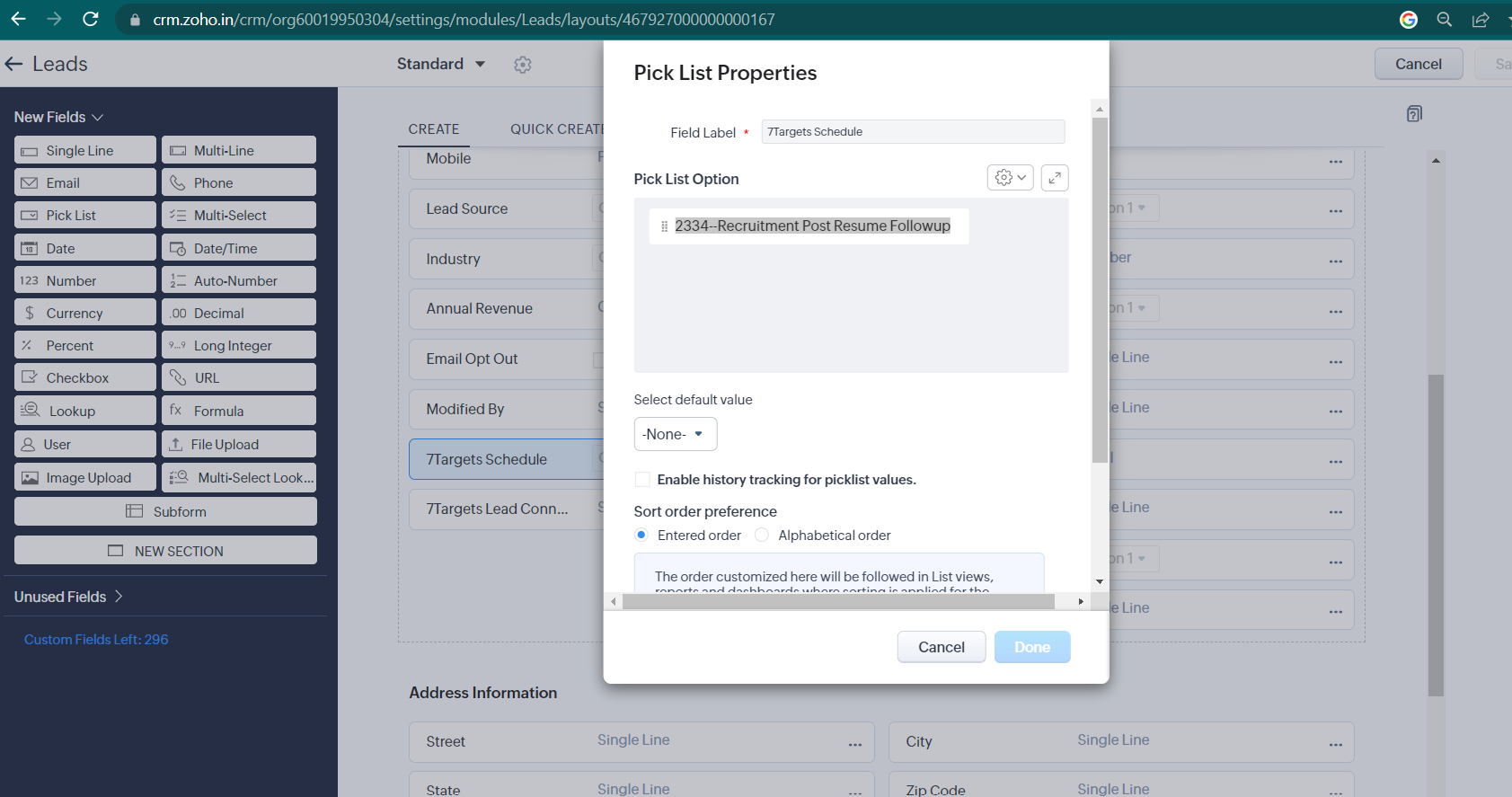Open browser zoom search icon
The width and height of the screenshot is (1512, 797).
click(x=1445, y=19)
